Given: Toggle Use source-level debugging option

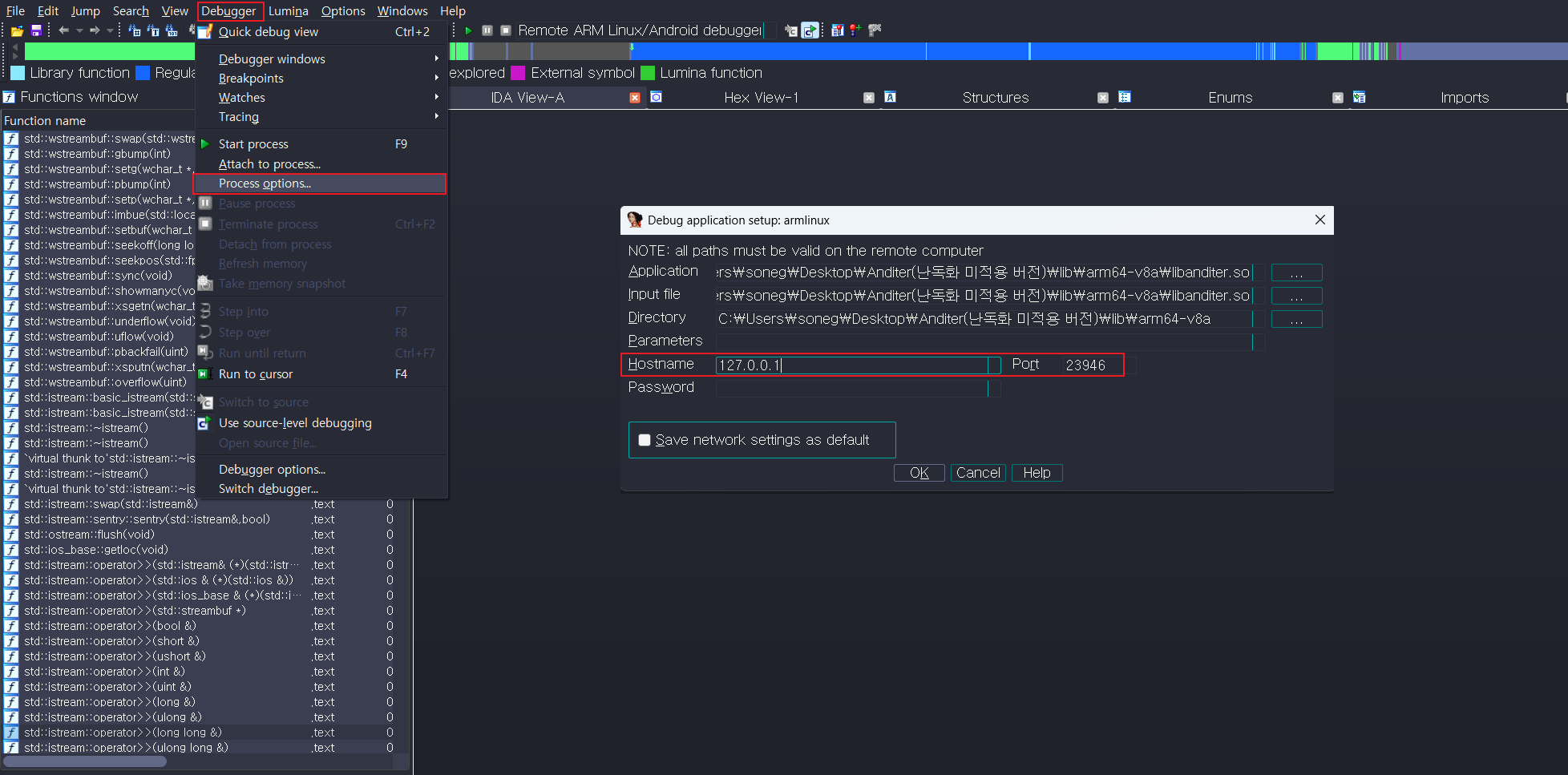Looking at the screenshot, I should [x=295, y=423].
